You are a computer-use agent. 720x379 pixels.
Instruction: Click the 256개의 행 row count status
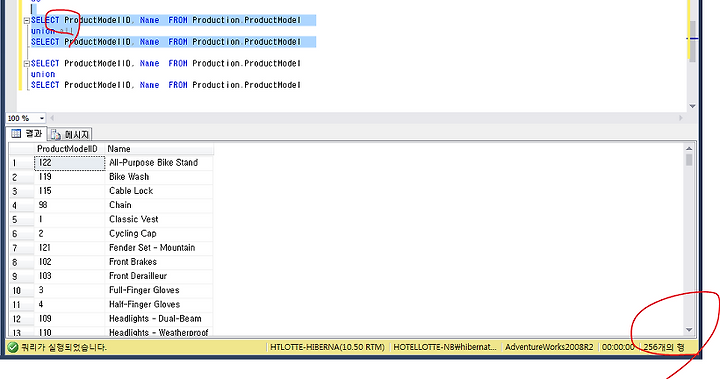coord(664,347)
